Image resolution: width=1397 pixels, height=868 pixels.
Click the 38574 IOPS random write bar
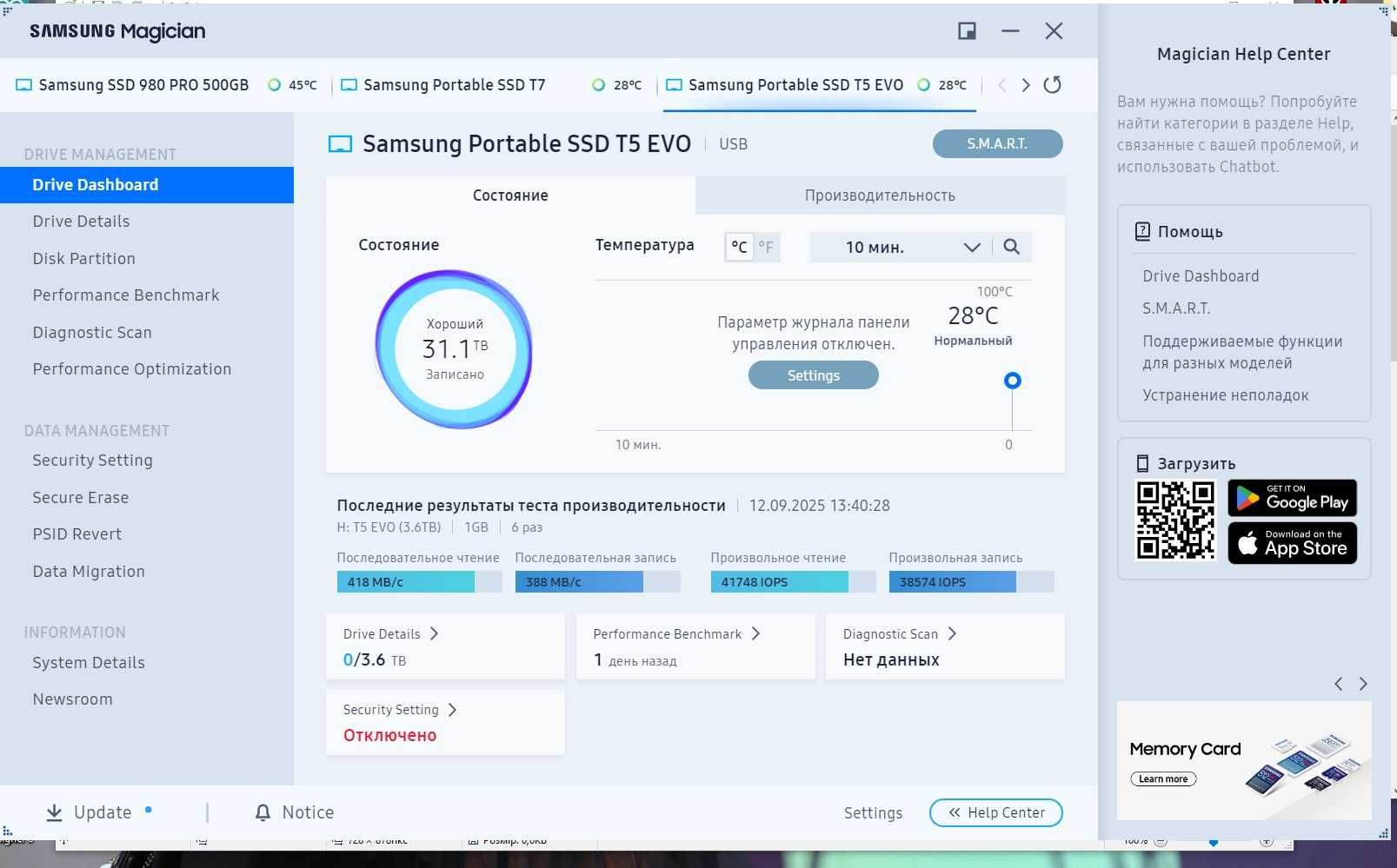[971, 582]
